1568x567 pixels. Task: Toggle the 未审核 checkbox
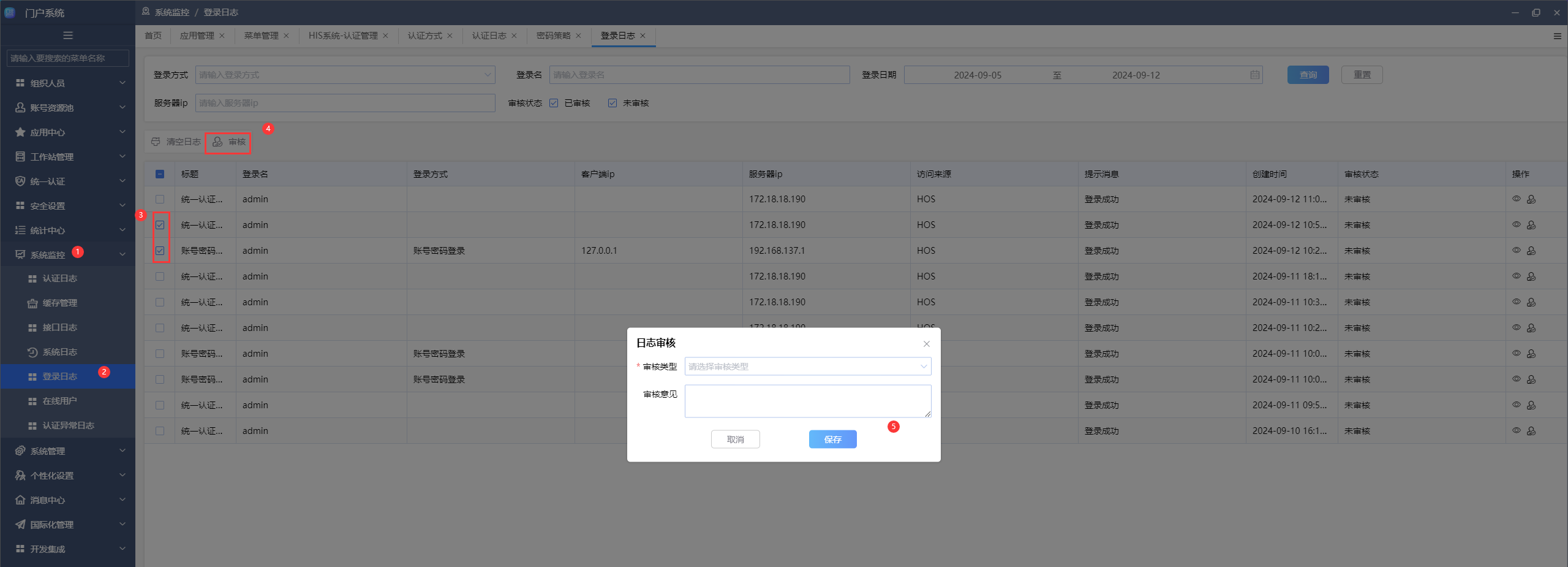612,103
